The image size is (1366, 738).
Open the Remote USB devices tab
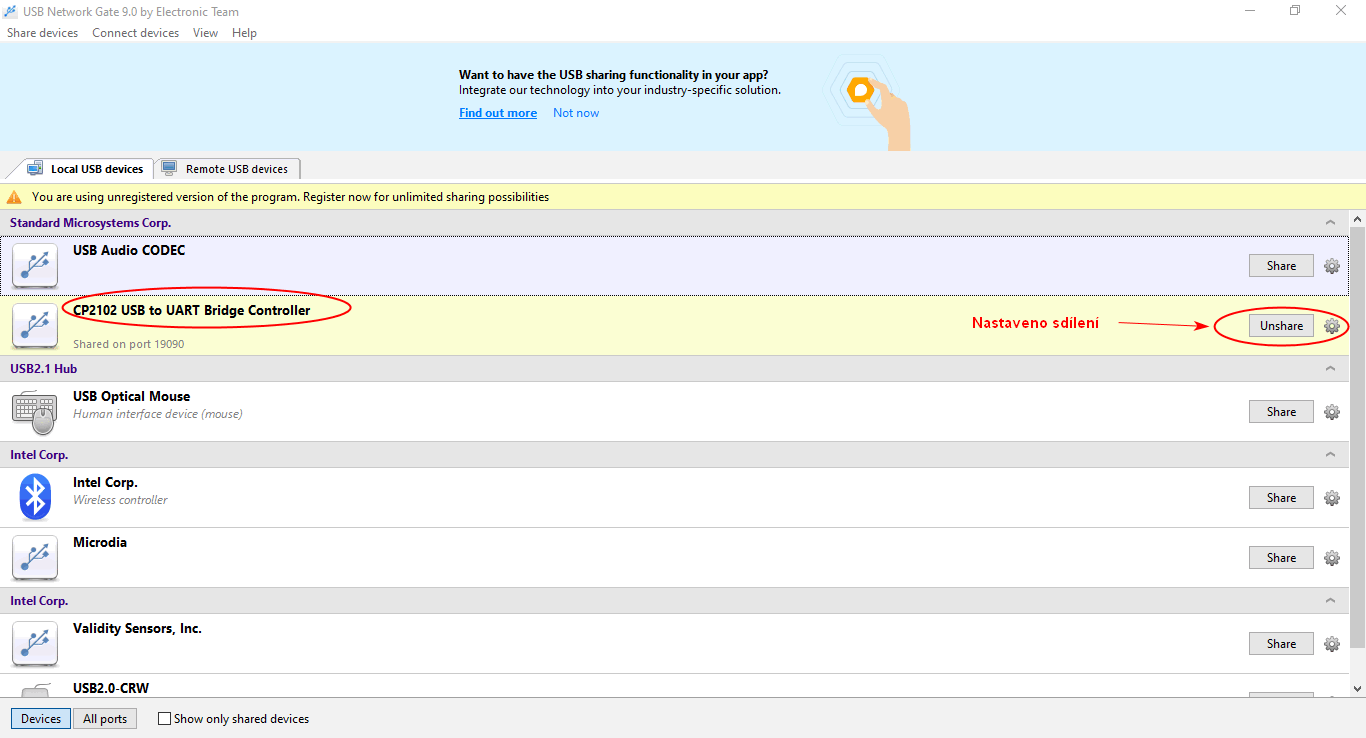pyautogui.click(x=228, y=169)
